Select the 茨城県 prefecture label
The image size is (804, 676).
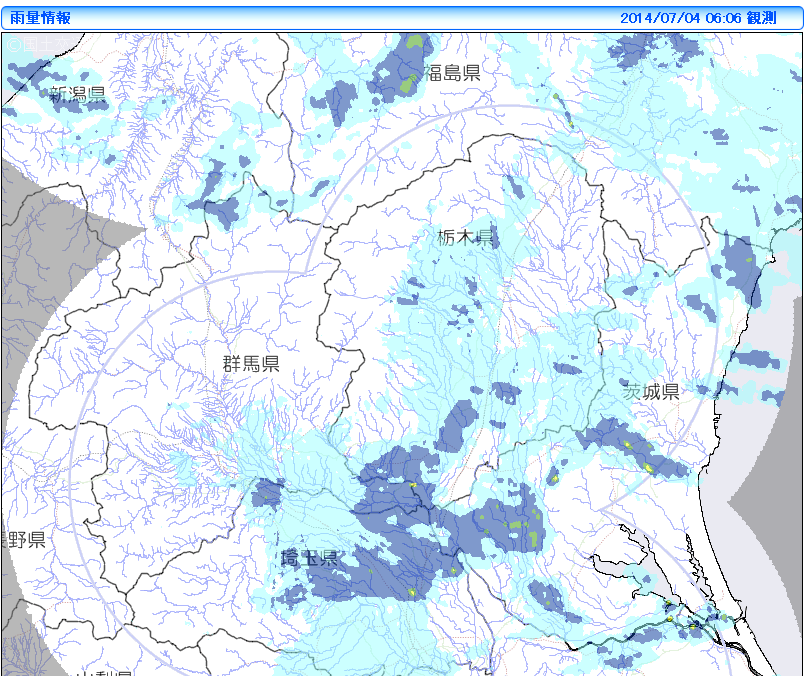click(x=651, y=391)
